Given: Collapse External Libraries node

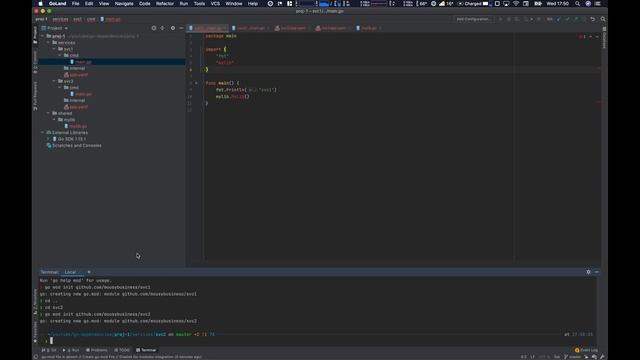Looking at the screenshot, I should [42, 133].
